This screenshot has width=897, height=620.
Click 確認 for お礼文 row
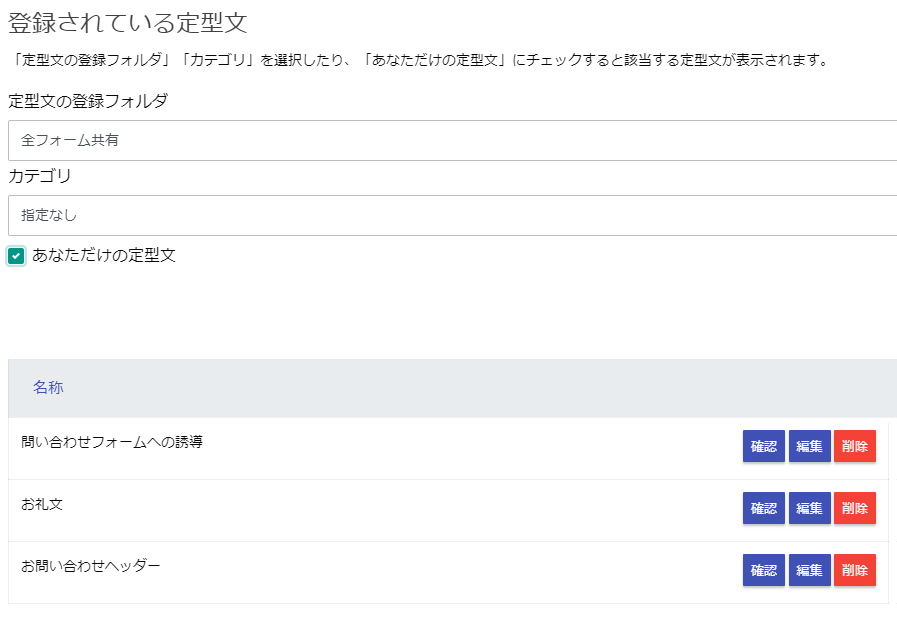764,508
